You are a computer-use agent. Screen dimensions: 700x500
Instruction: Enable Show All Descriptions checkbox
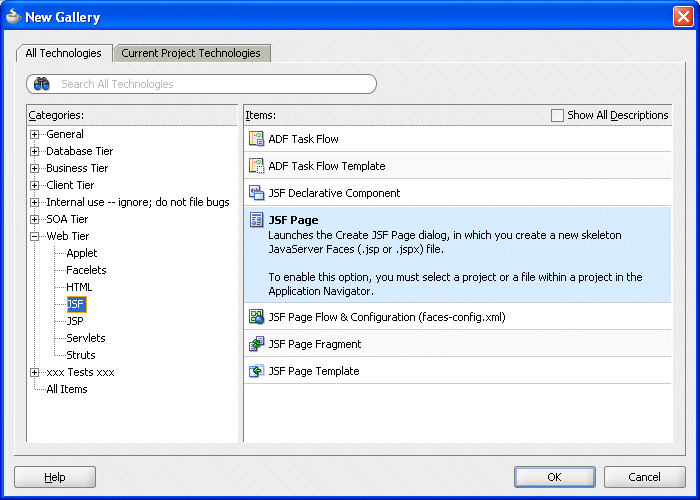557,115
